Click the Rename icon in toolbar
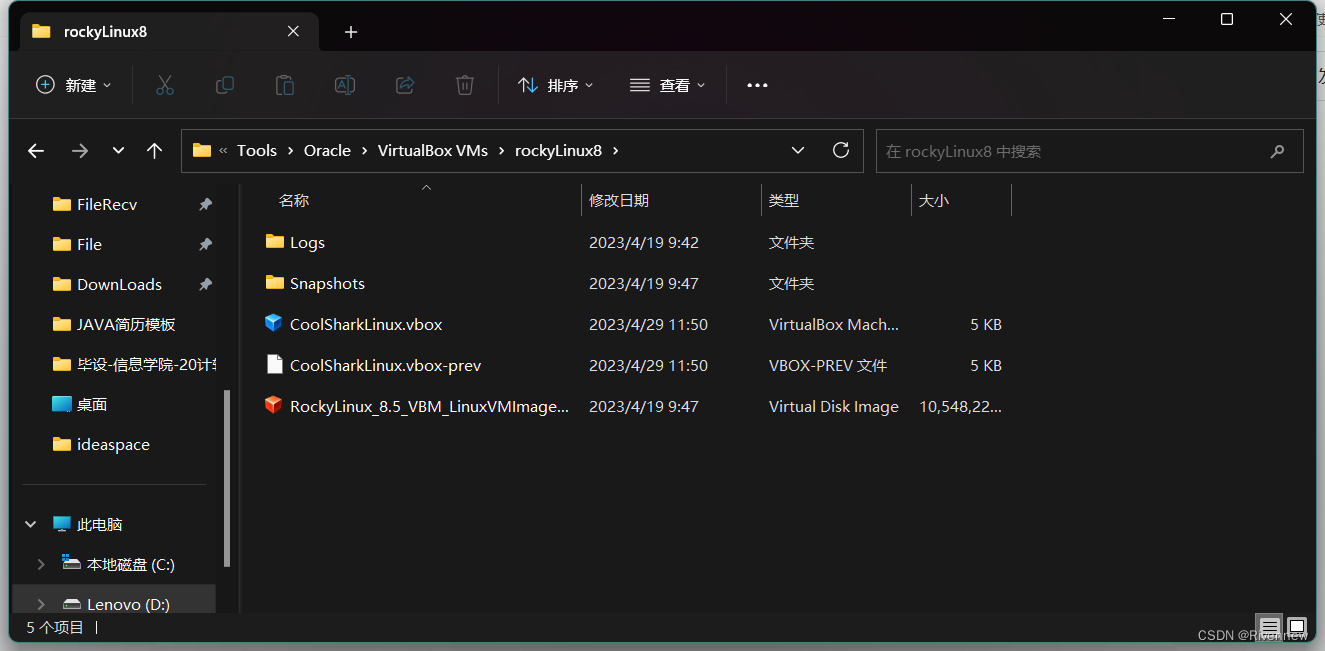Image resolution: width=1325 pixels, height=651 pixels. click(345, 85)
